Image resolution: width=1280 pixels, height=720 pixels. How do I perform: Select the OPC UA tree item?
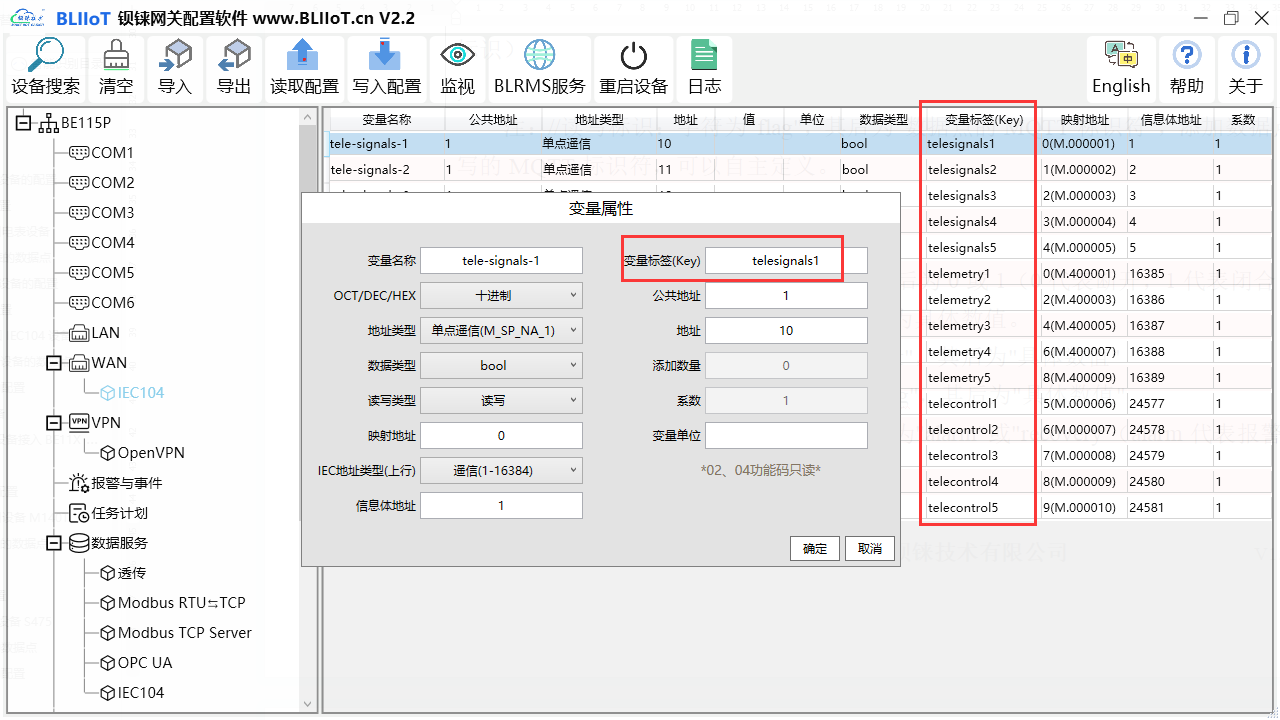tap(136, 663)
